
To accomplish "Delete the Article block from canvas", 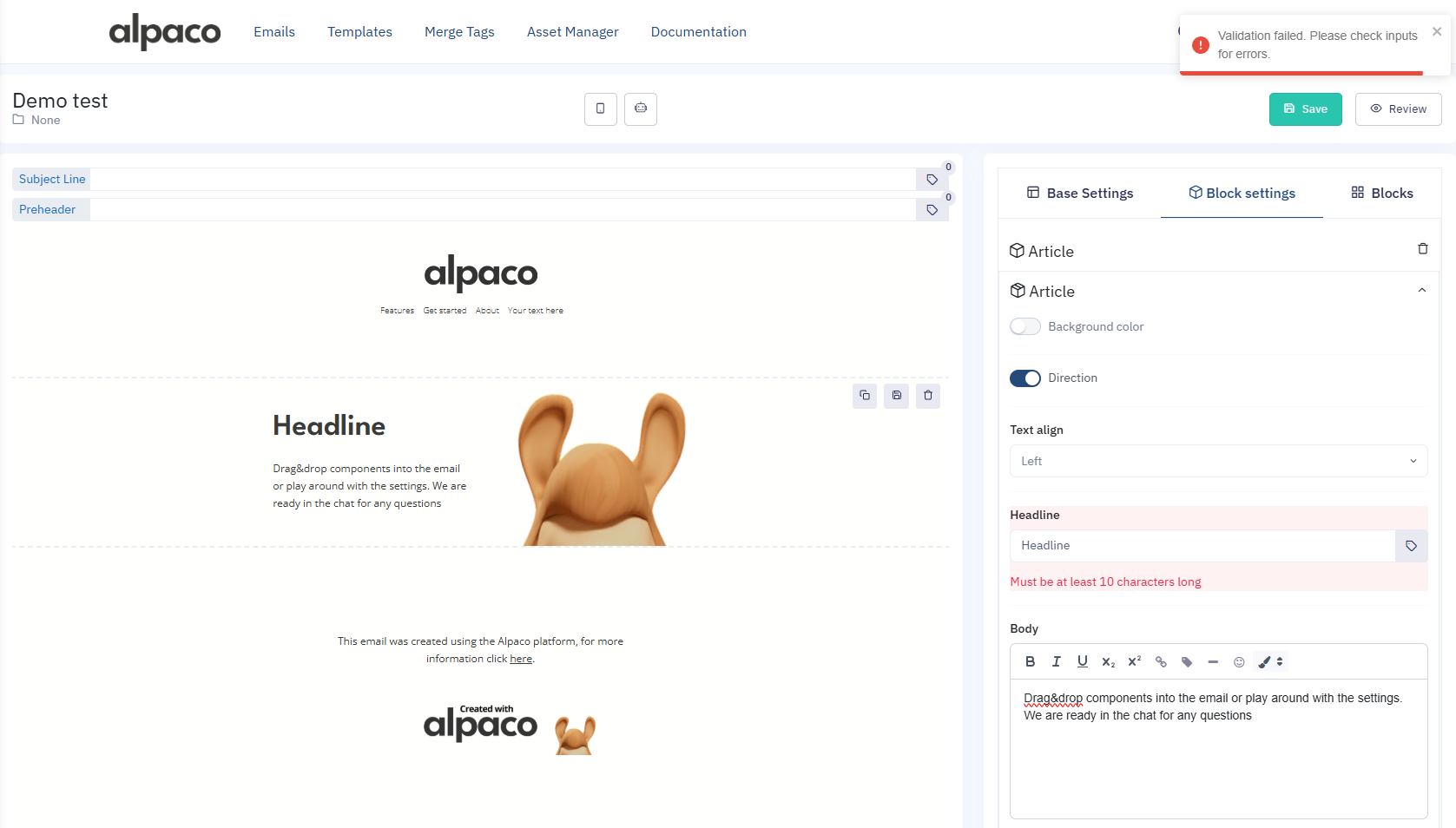I will click(x=928, y=396).
